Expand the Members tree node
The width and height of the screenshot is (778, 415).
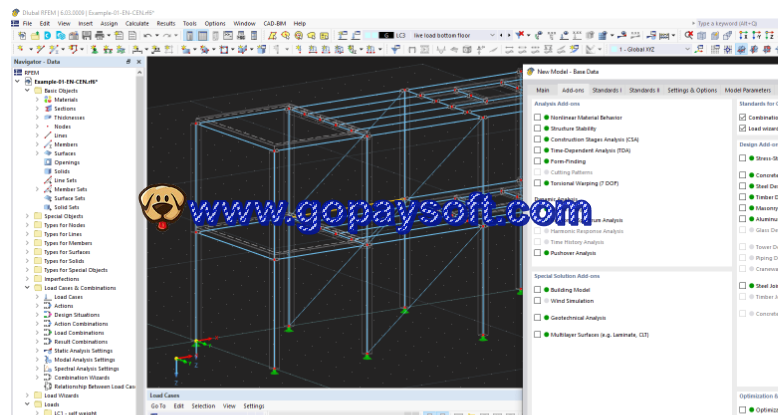pyautogui.click(x=37, y=144)
